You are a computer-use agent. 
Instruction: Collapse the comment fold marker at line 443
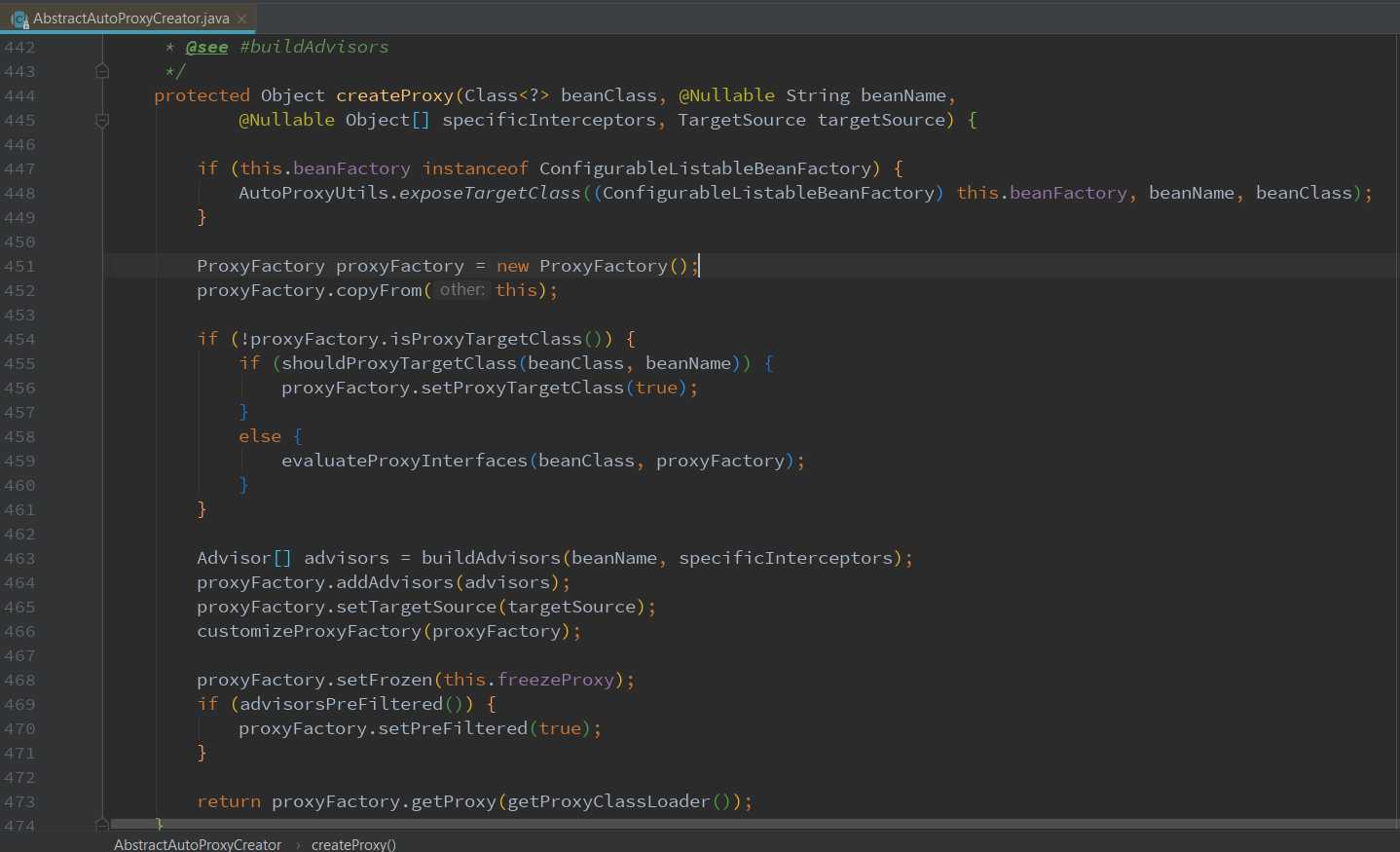(102, 71)
